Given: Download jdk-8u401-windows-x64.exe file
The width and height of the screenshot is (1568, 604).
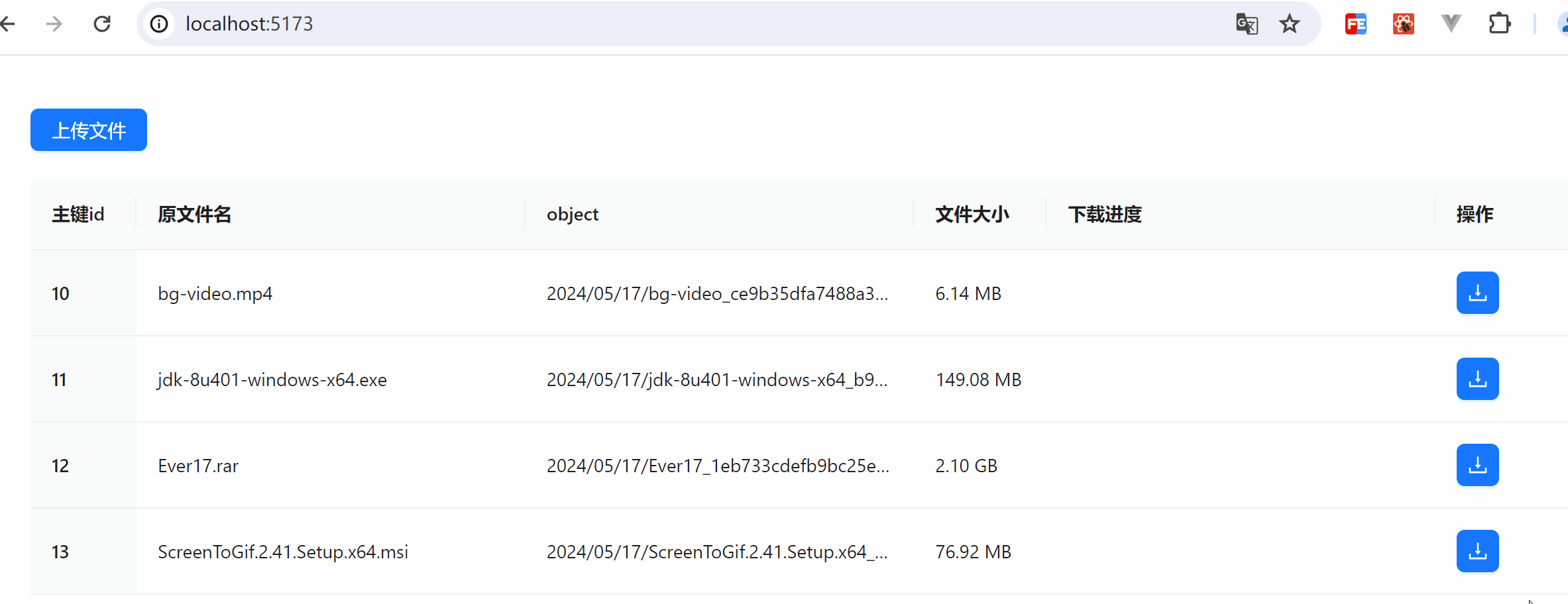Looking at the screenshot, I should [x=1477, y=379].
